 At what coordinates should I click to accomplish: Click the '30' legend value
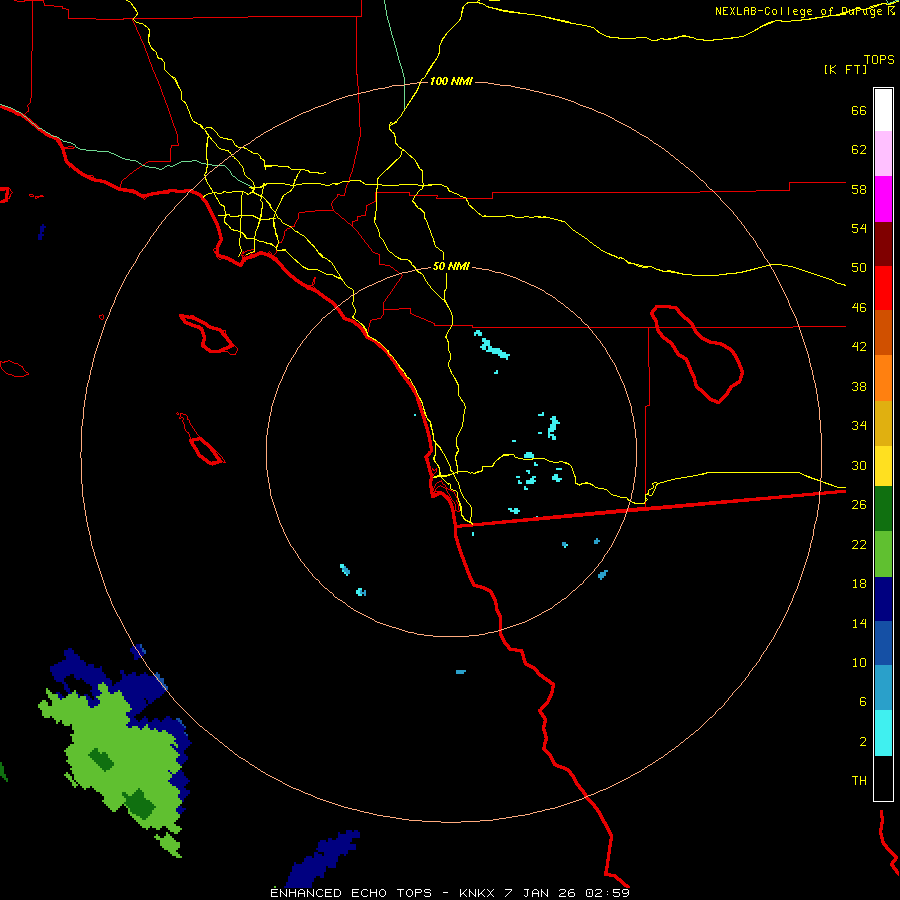coord(859,465)
